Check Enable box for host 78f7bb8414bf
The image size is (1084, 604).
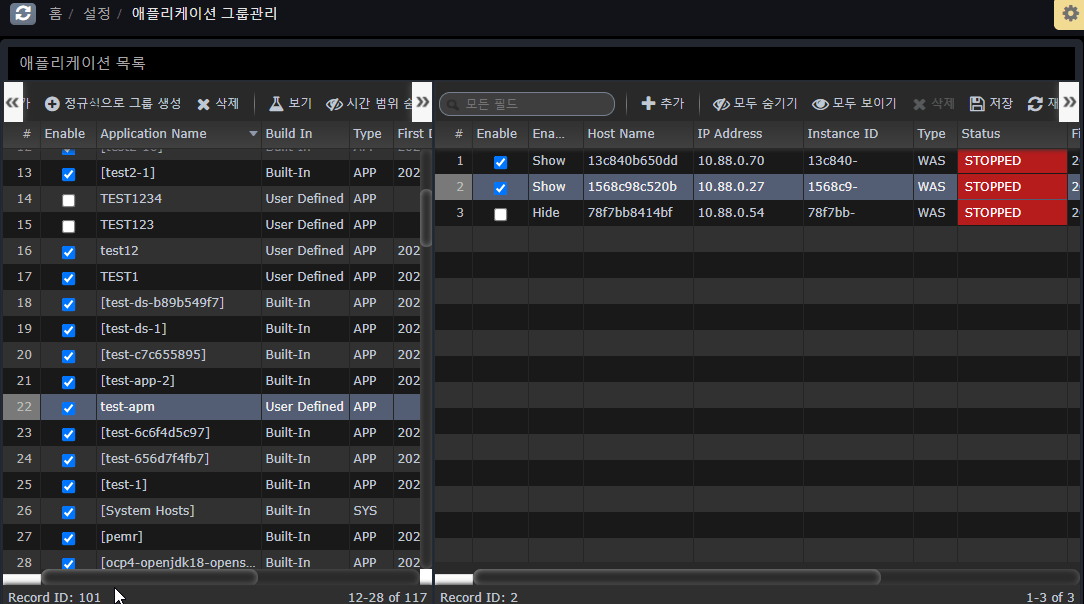500,214
